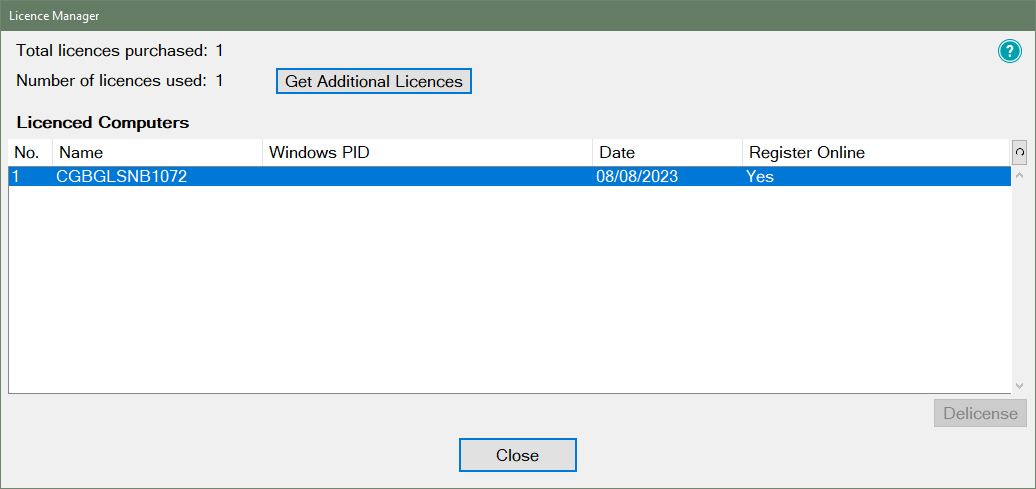Click row number 1 in the list
The height and width of the screenshot is (489, 1036).
click(17, 177)
